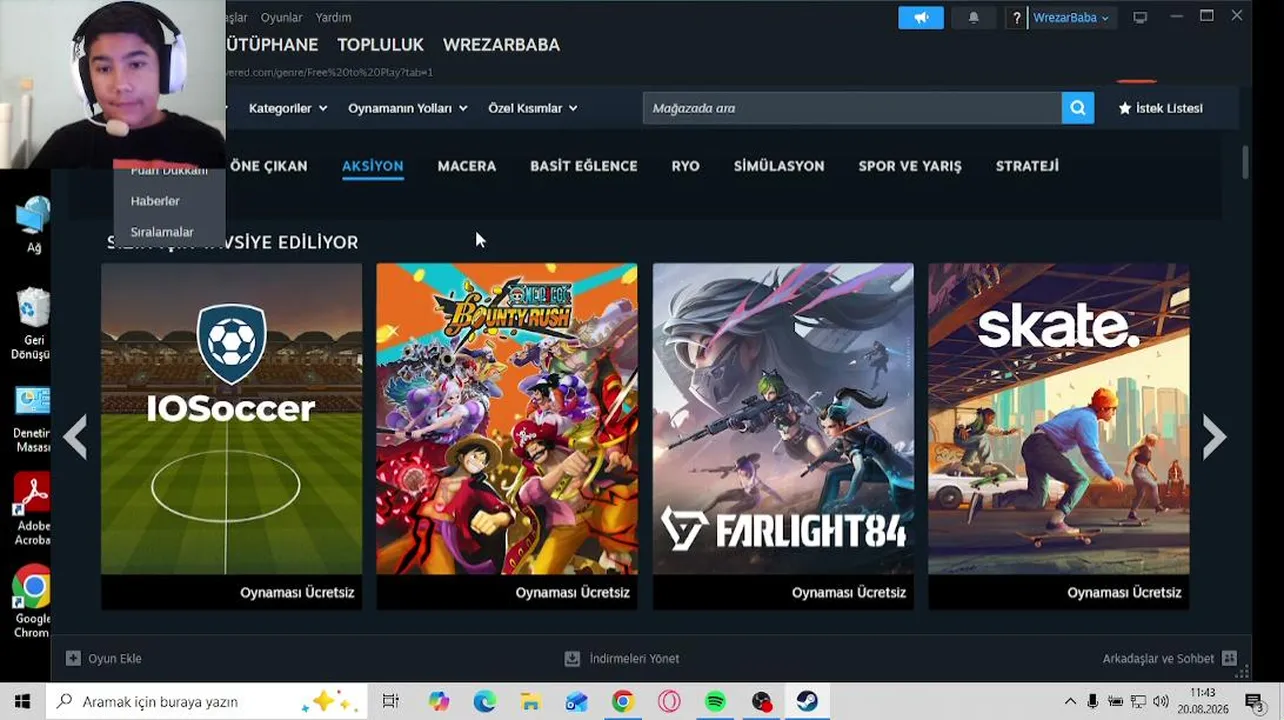Image resolution: width=1284 pixels, height=720 pixels.
Task: Expand the Oynamanın Yolları dropdown
Action: (x=408, y=108)
